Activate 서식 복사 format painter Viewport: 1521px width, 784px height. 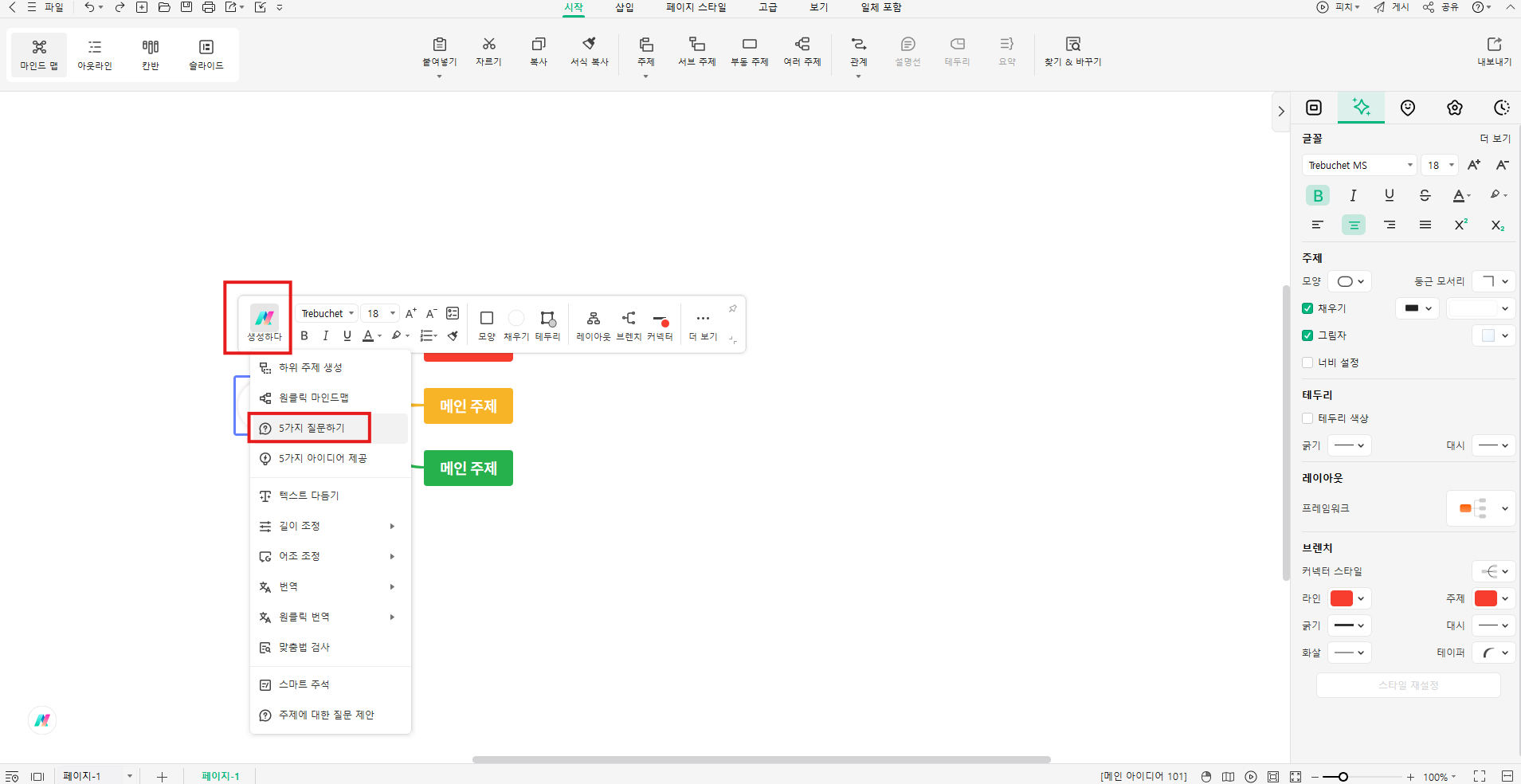[589, 51]
